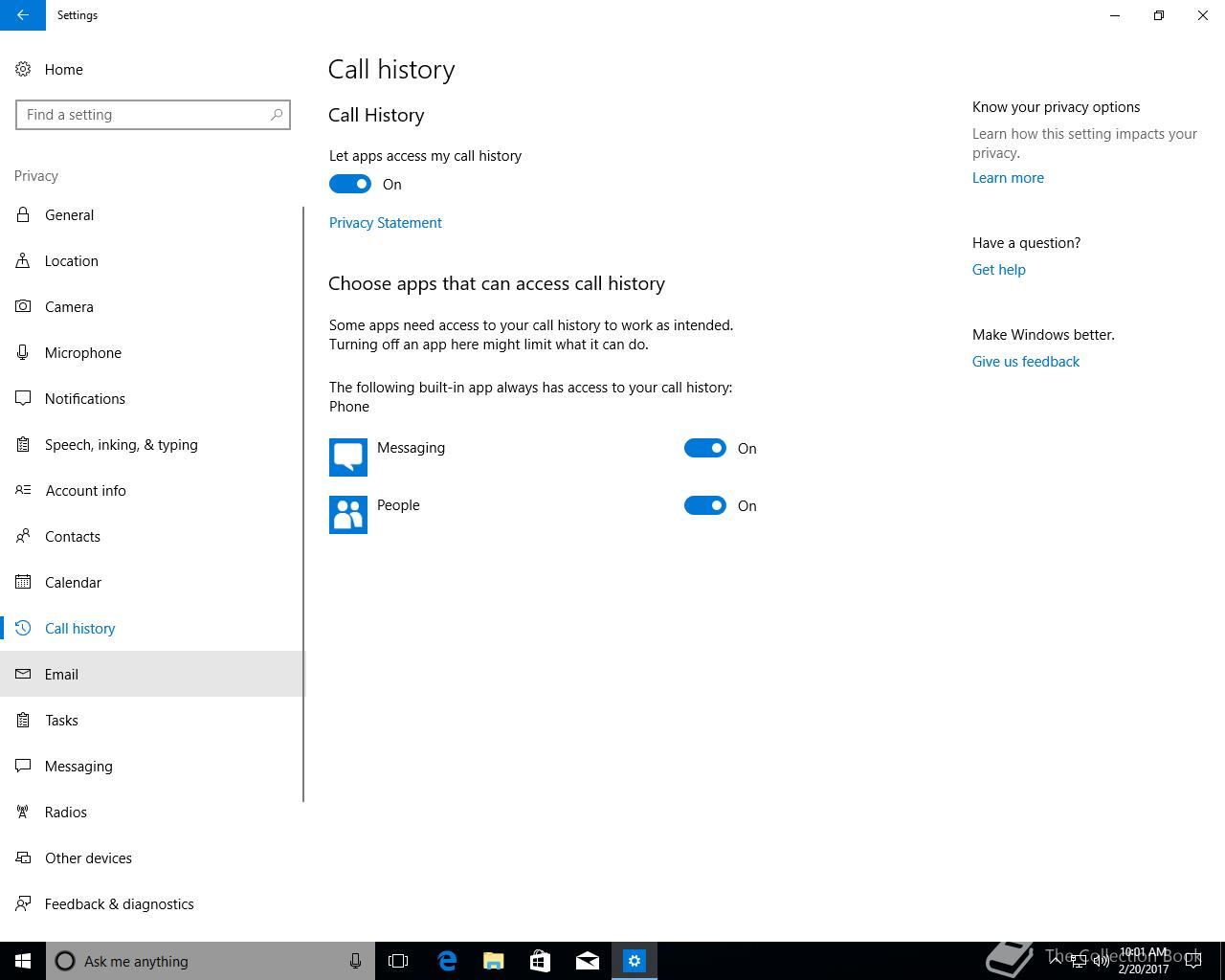
Task: Select the Account info icon
Action: coord(23,490)
